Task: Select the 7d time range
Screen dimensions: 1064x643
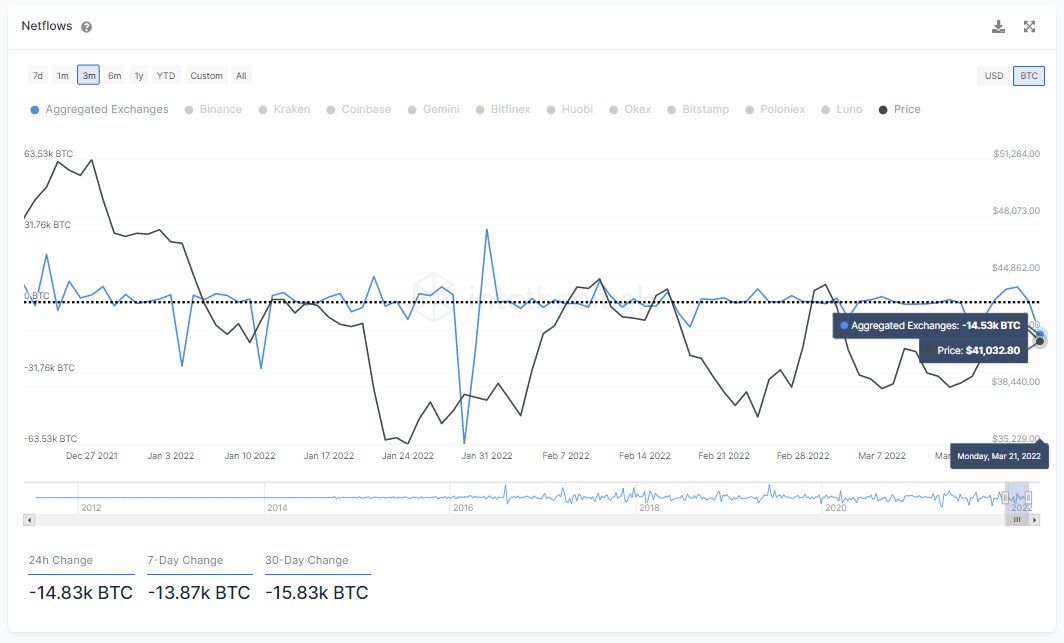Action: coord(38,75)
